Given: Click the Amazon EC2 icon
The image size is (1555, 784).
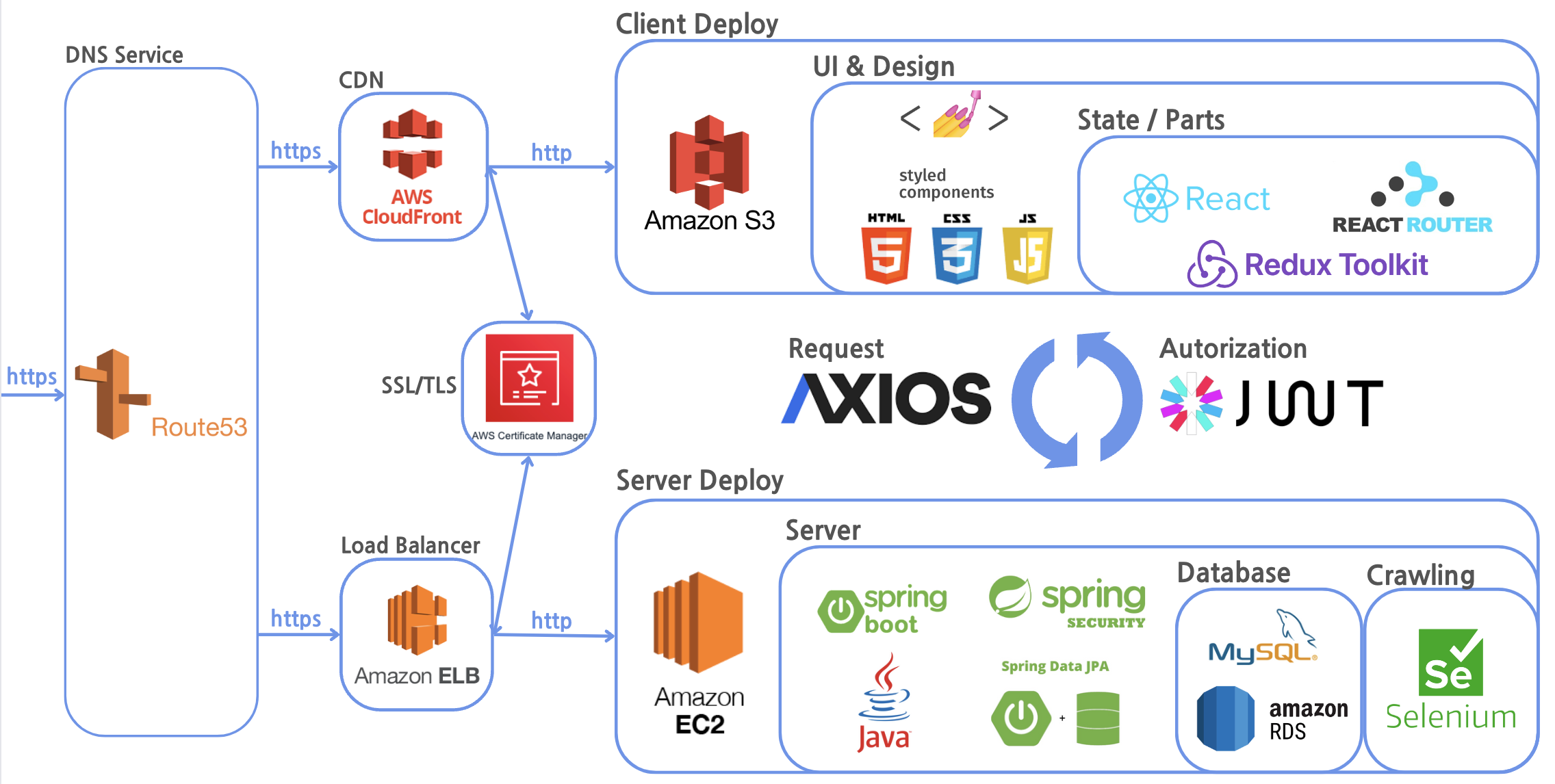Looking at the screenshot, I should 698,623.
